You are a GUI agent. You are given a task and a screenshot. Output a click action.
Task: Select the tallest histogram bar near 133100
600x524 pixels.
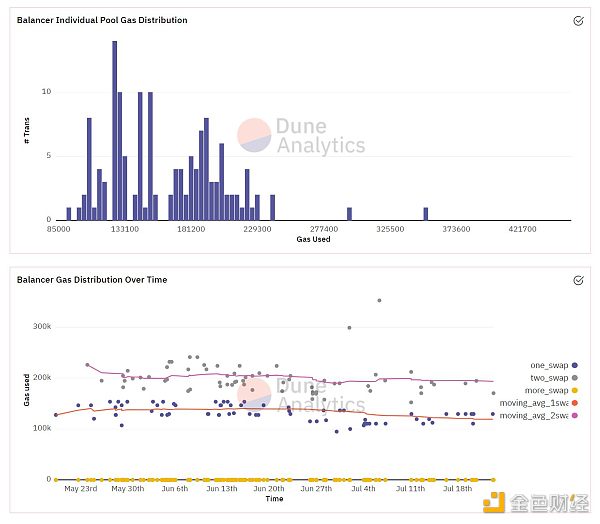click(x=115, y=130)
